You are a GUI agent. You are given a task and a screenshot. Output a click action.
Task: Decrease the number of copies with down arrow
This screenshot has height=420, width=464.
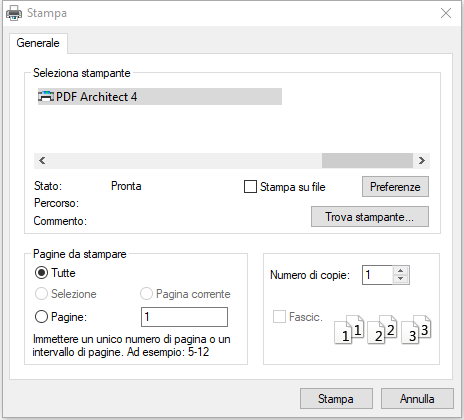[401, 279]
